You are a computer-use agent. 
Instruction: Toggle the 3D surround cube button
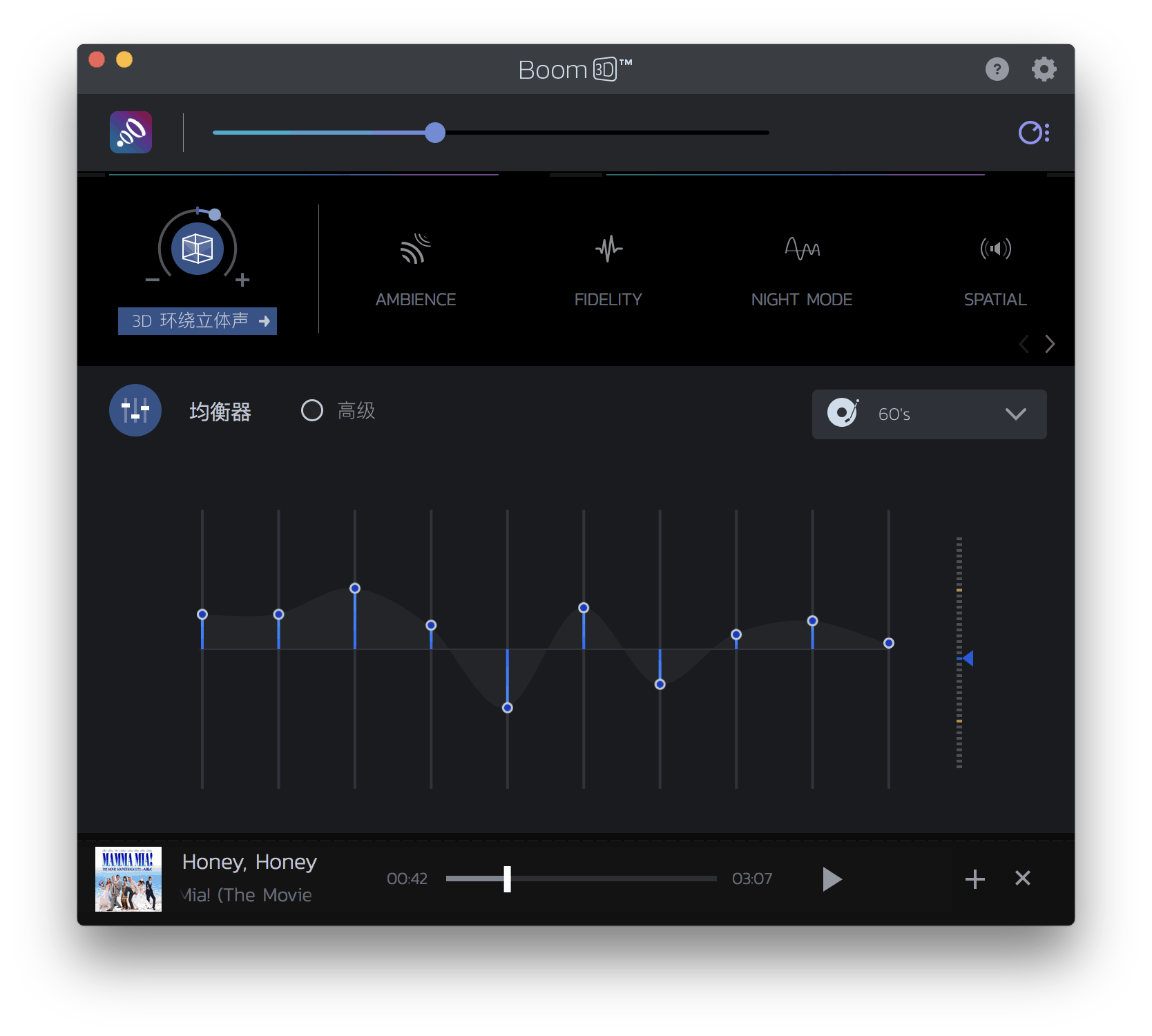(198, 249)
